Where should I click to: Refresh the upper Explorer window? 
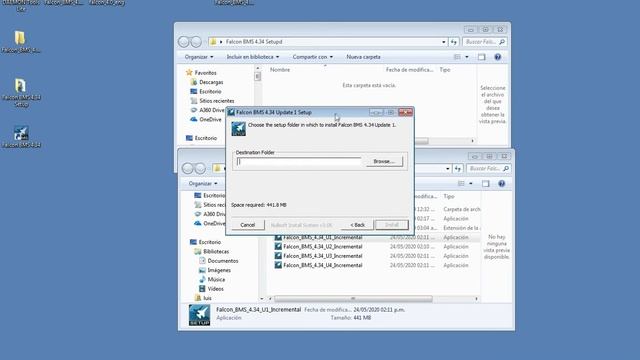453,42
